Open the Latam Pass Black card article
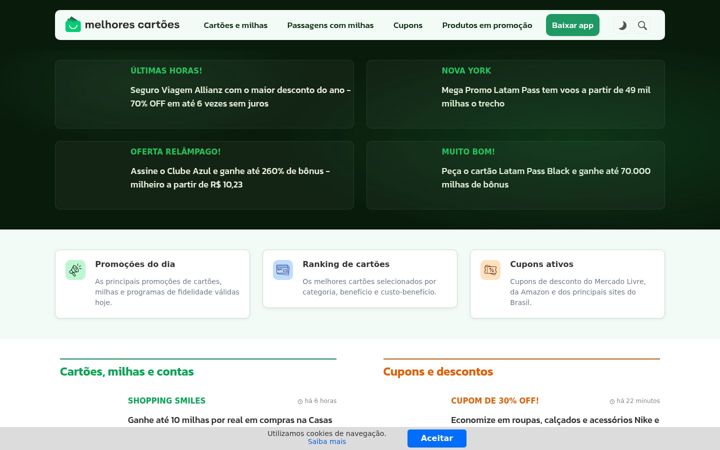This screenshot has width=720, height=450. [546, 178]
